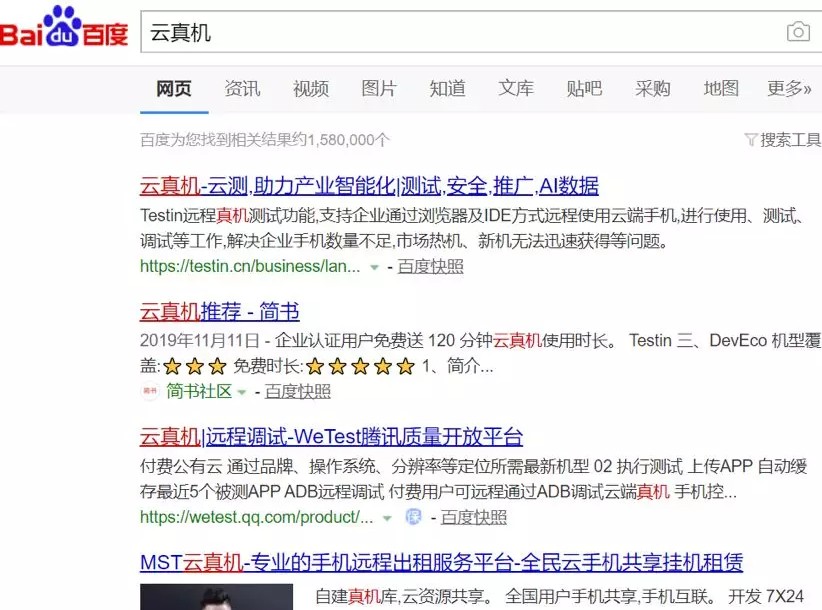Click the search box containing 云真机
The width and height of the screenshot is (822, 610).
[481, 32]
